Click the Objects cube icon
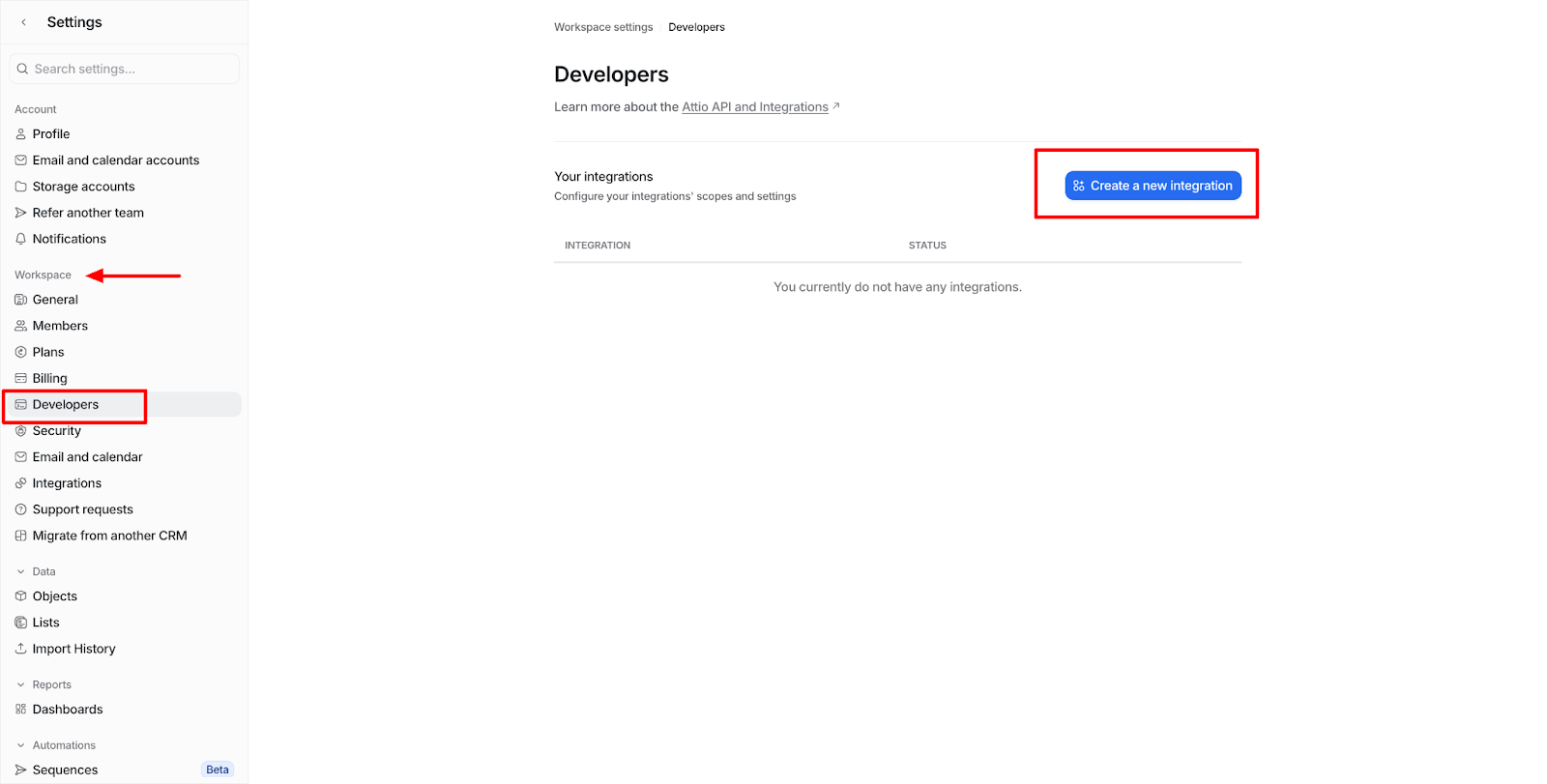This screenshot has height=784, width=1547. tap(20, 596)
